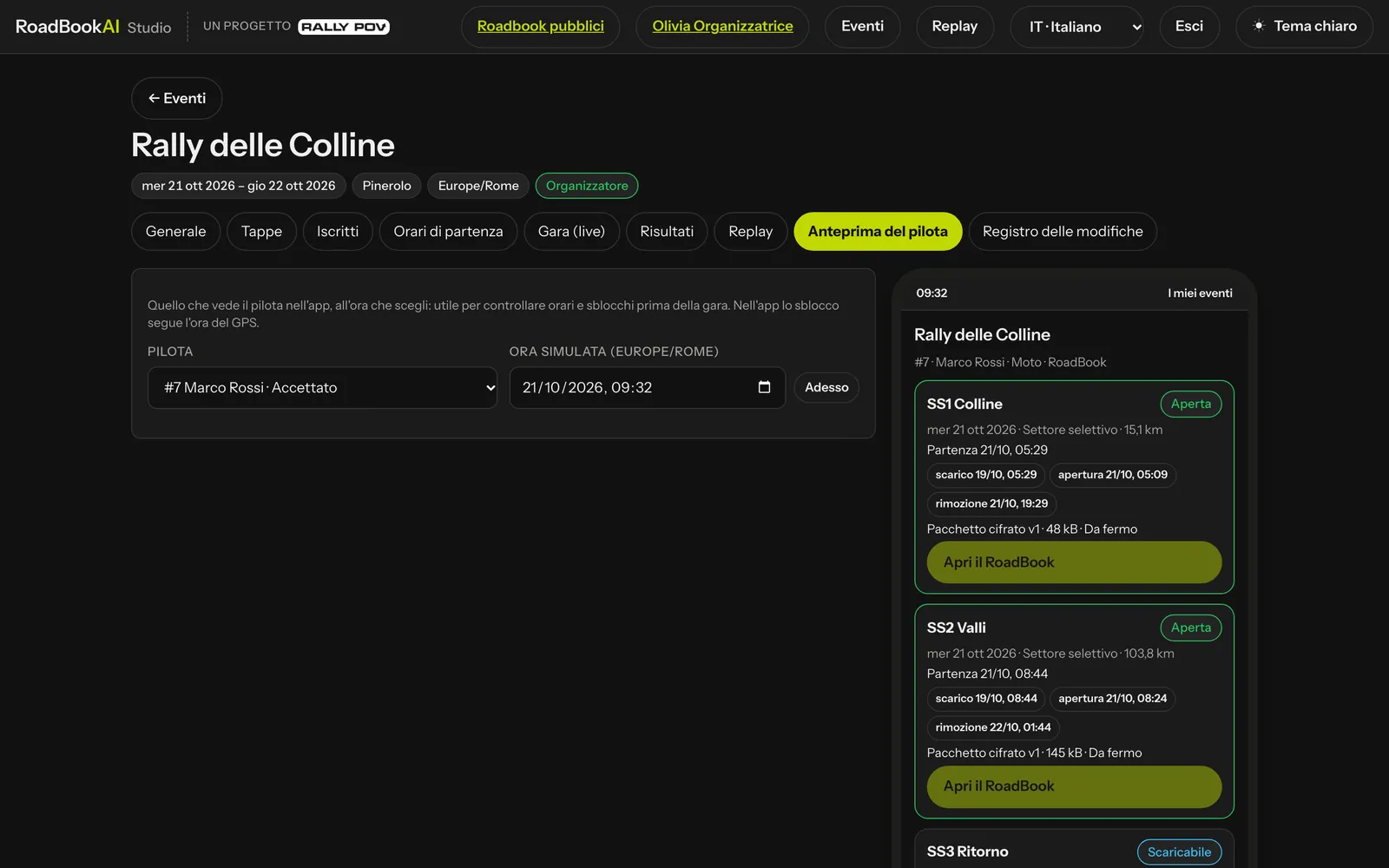Open the Orari di partenza tab
This screenshot has height=868, width=1389.
(448, 232)
